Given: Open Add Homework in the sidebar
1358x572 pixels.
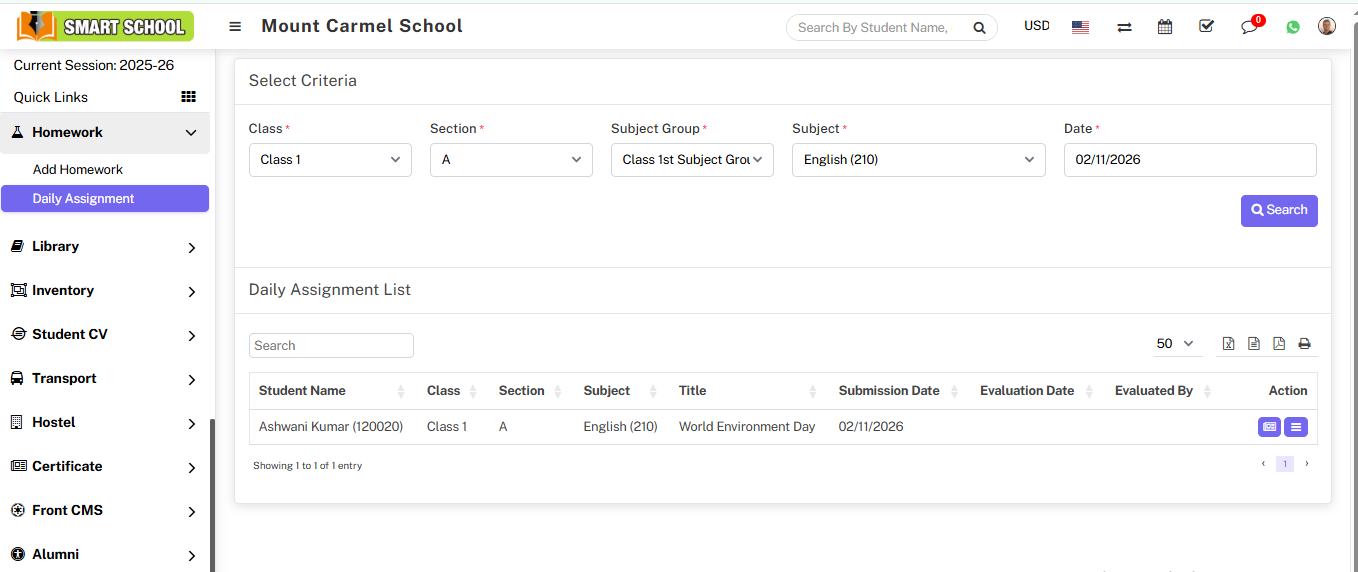Looking at the screenshot, I should 78,170.
